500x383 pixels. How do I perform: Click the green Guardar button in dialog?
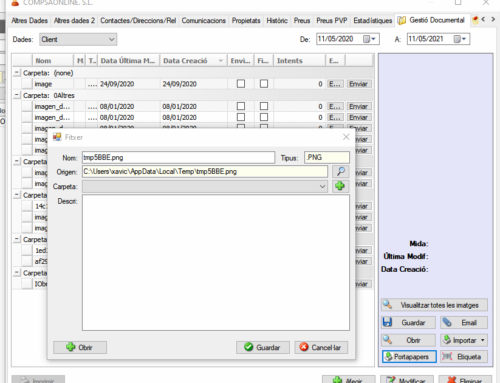coord(263,347)
